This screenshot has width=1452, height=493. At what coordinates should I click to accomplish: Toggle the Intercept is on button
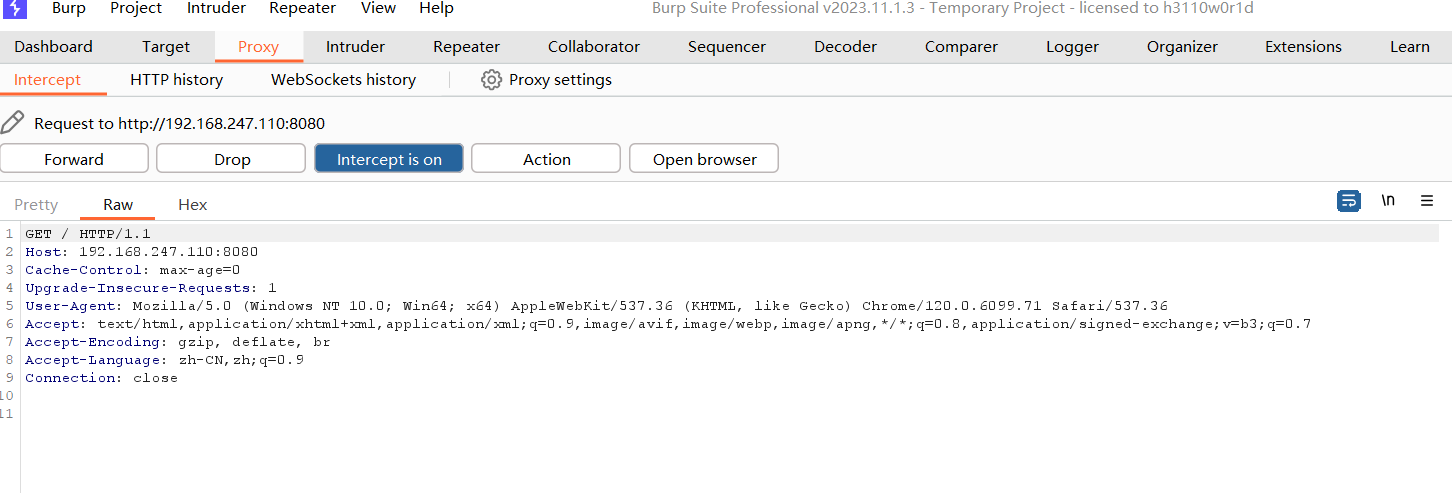(389, 159)
